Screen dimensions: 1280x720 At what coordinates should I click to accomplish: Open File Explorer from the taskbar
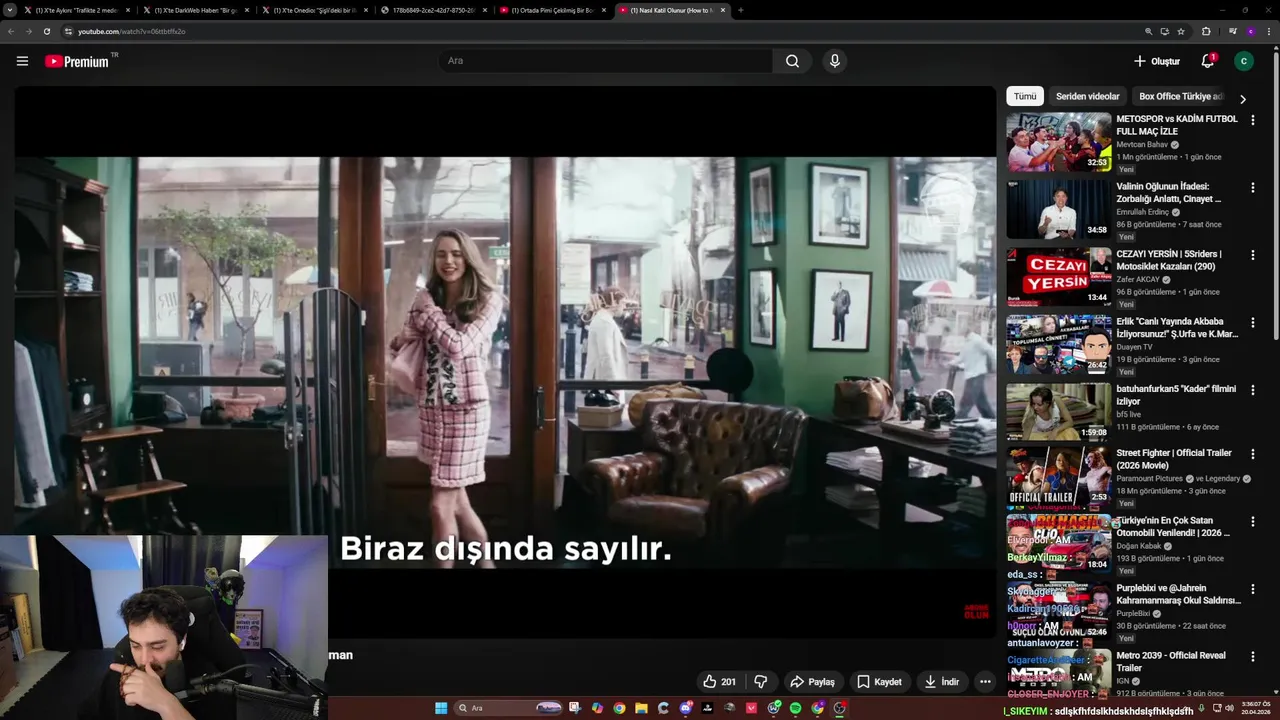641,708
